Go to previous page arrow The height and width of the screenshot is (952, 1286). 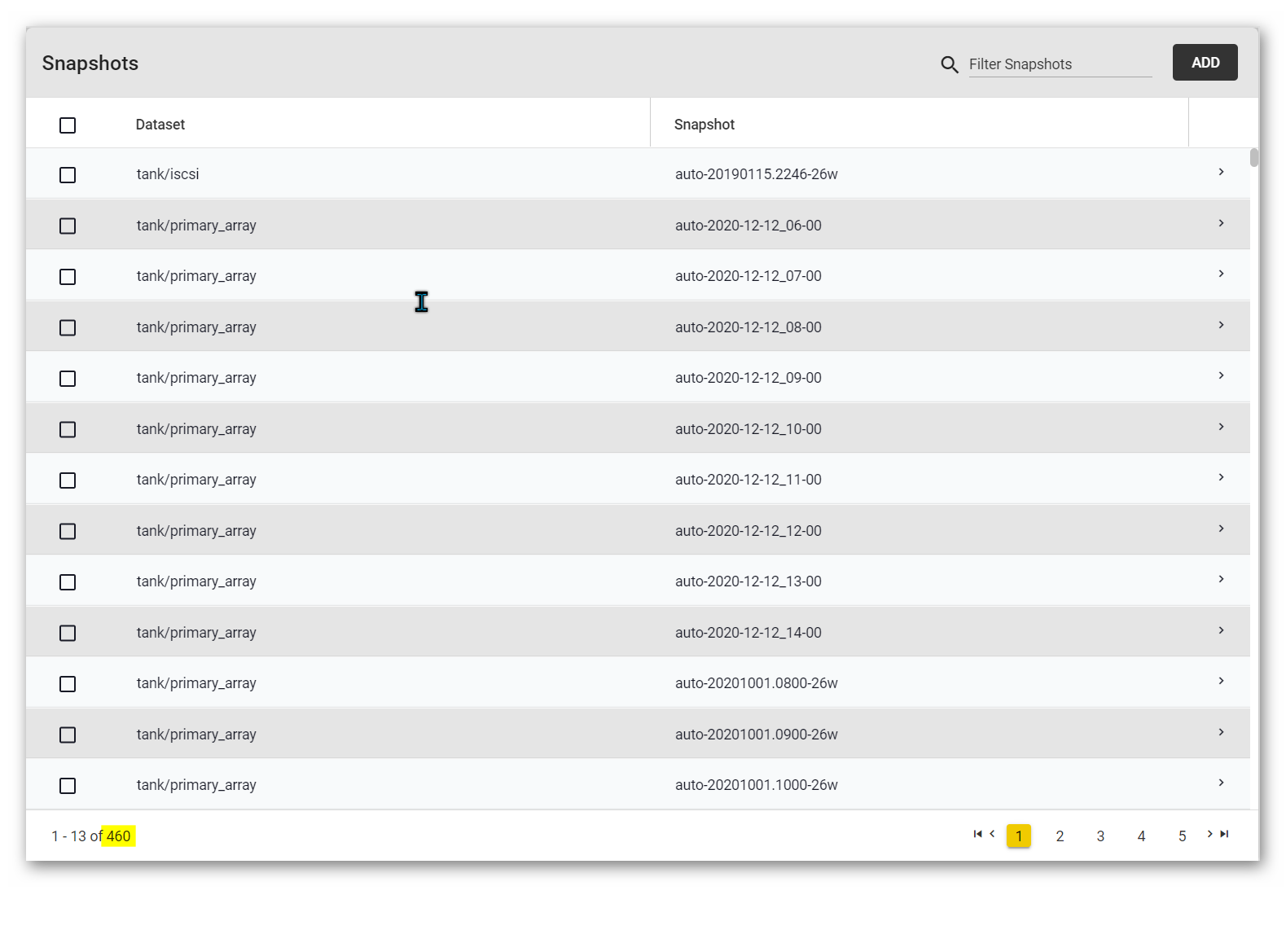tap(992, 834)
